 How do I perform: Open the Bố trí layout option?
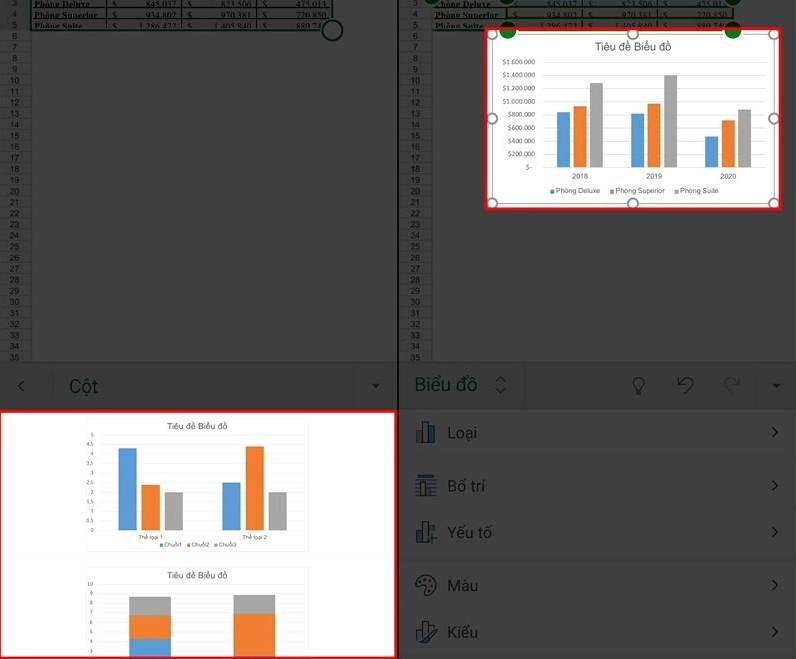tap(598, 486)
